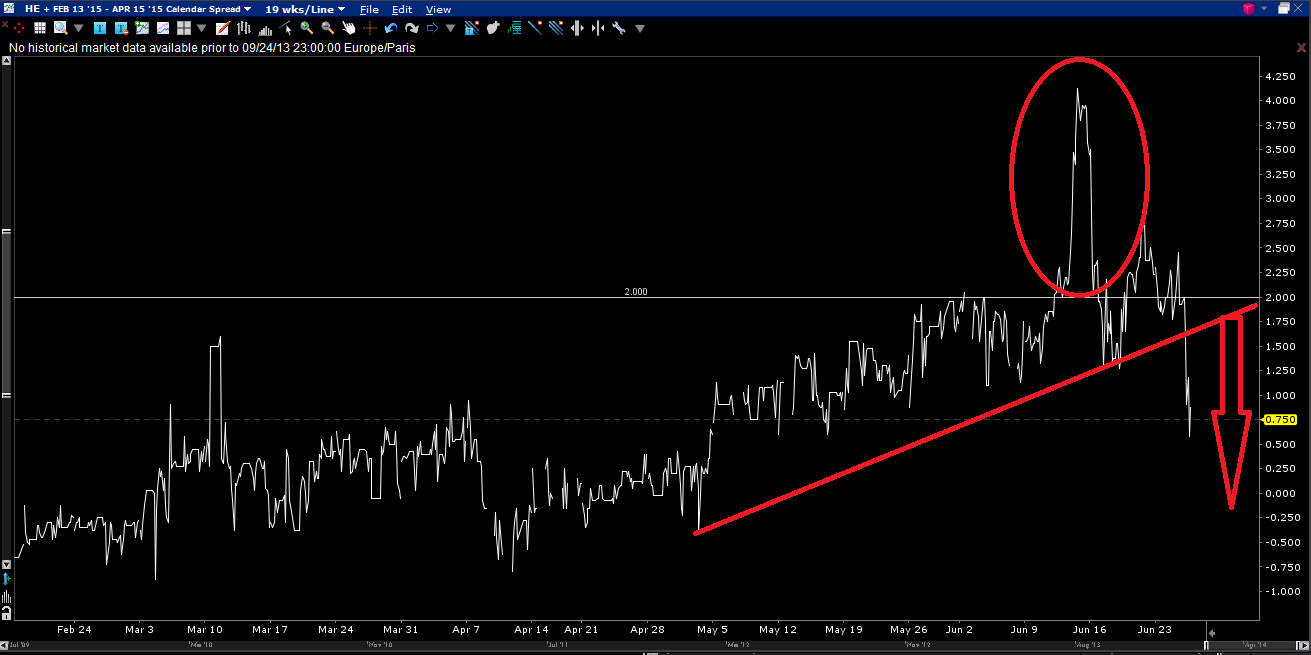Viewport: 1311px width, 655px height.
Task: Toggle the gridlines display icon
Action: click(40, 28)
